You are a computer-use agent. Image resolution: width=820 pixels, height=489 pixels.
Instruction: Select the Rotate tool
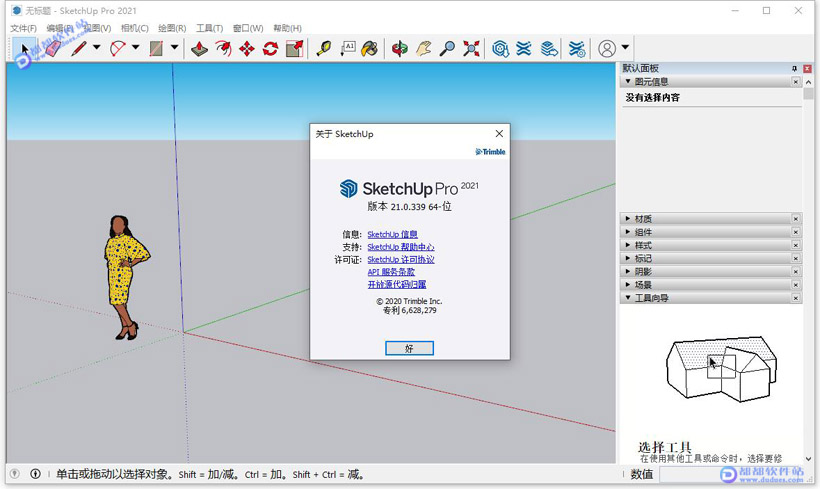pos(270,49)
